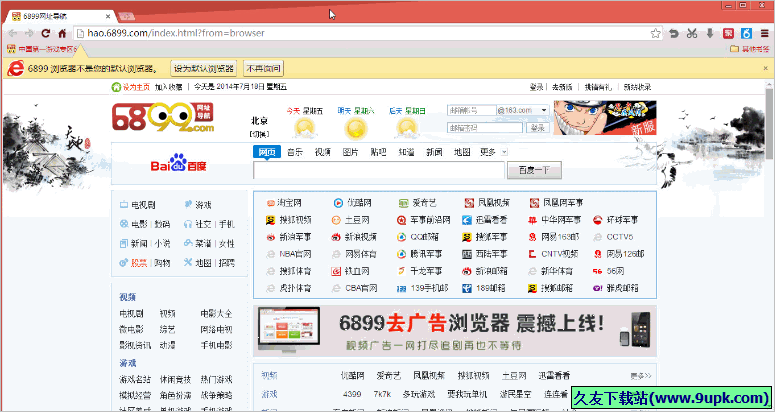The width and height of the screenshot is (775, 412).
Task: Select the 知道 search tab
Action: [x=406, y=152]
